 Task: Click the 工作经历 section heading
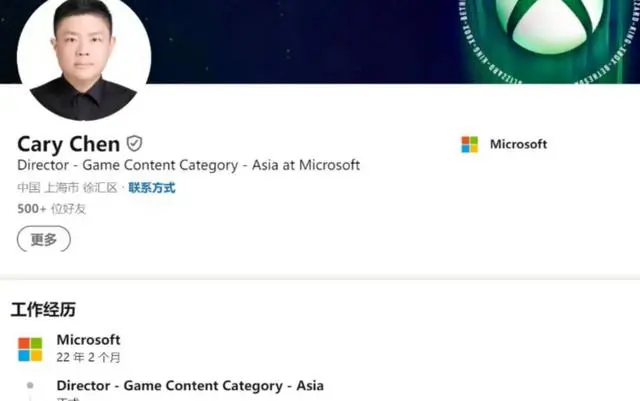point(43,310)
